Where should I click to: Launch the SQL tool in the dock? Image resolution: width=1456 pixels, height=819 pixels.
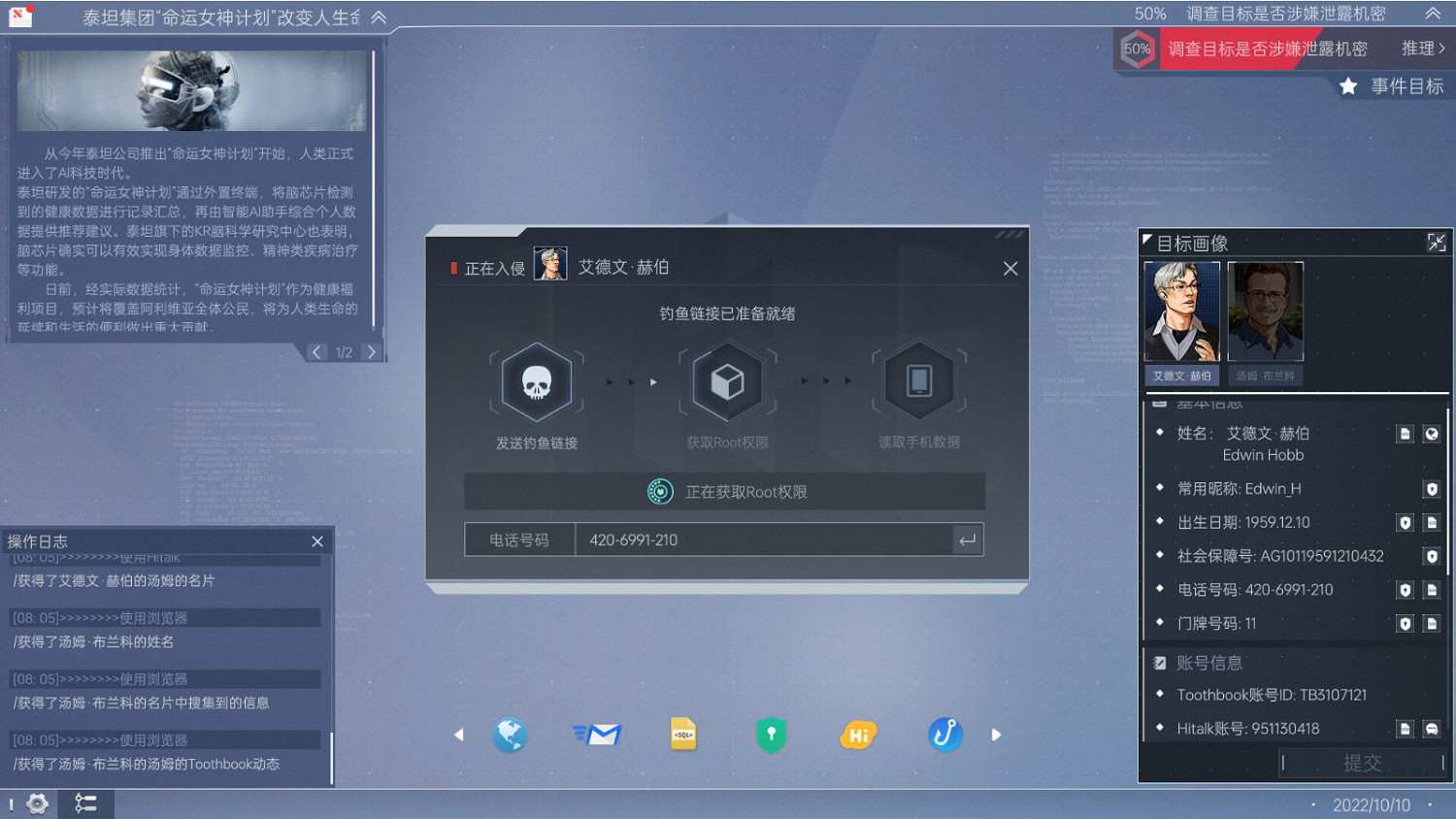pos(682,735)
